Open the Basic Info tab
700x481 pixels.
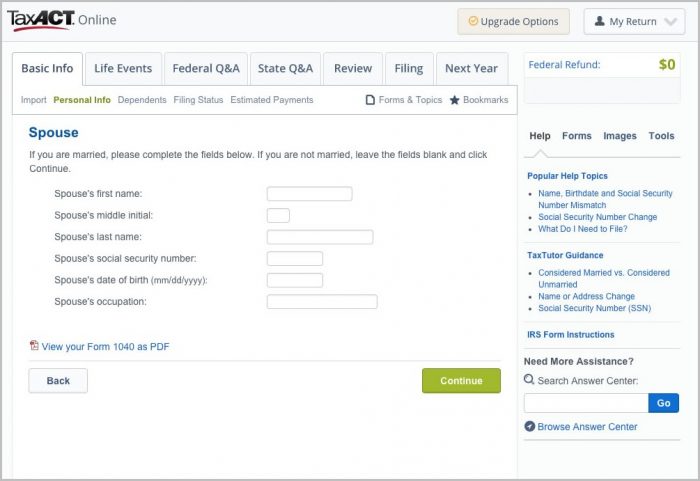(47, 68)
